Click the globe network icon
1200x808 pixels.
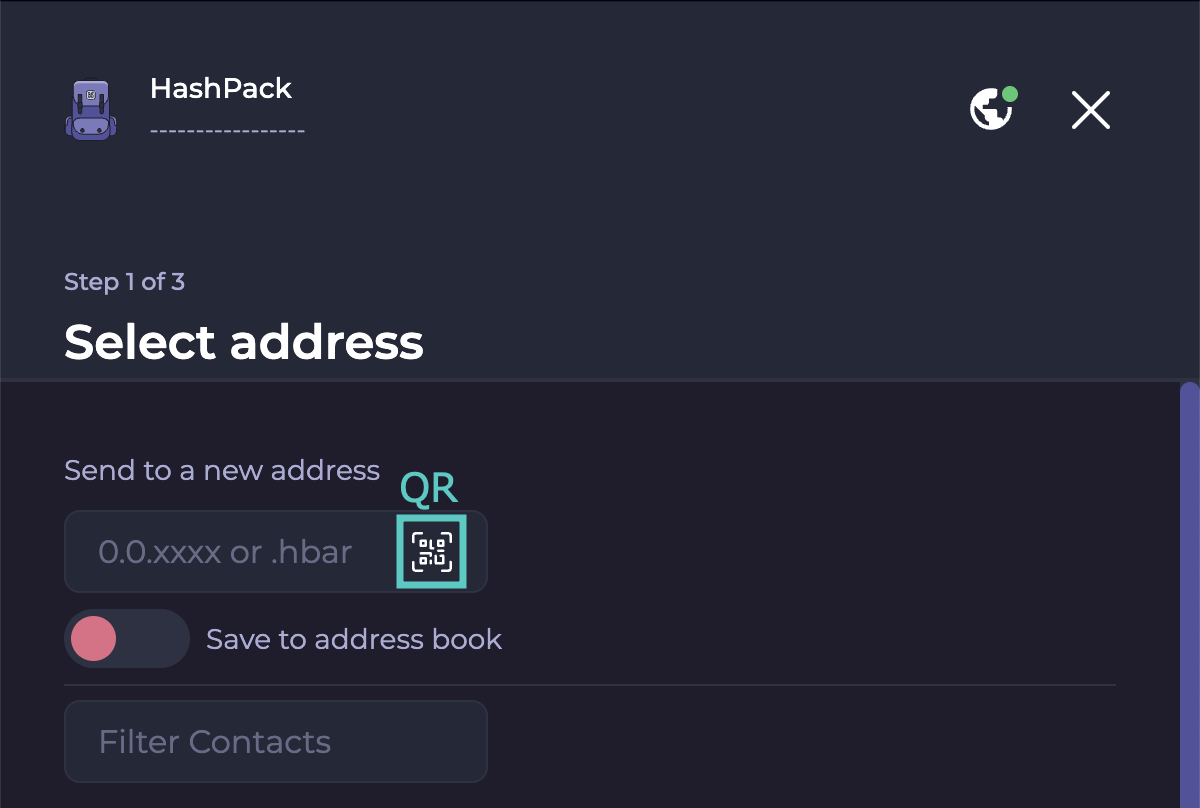tap(990, 110)
